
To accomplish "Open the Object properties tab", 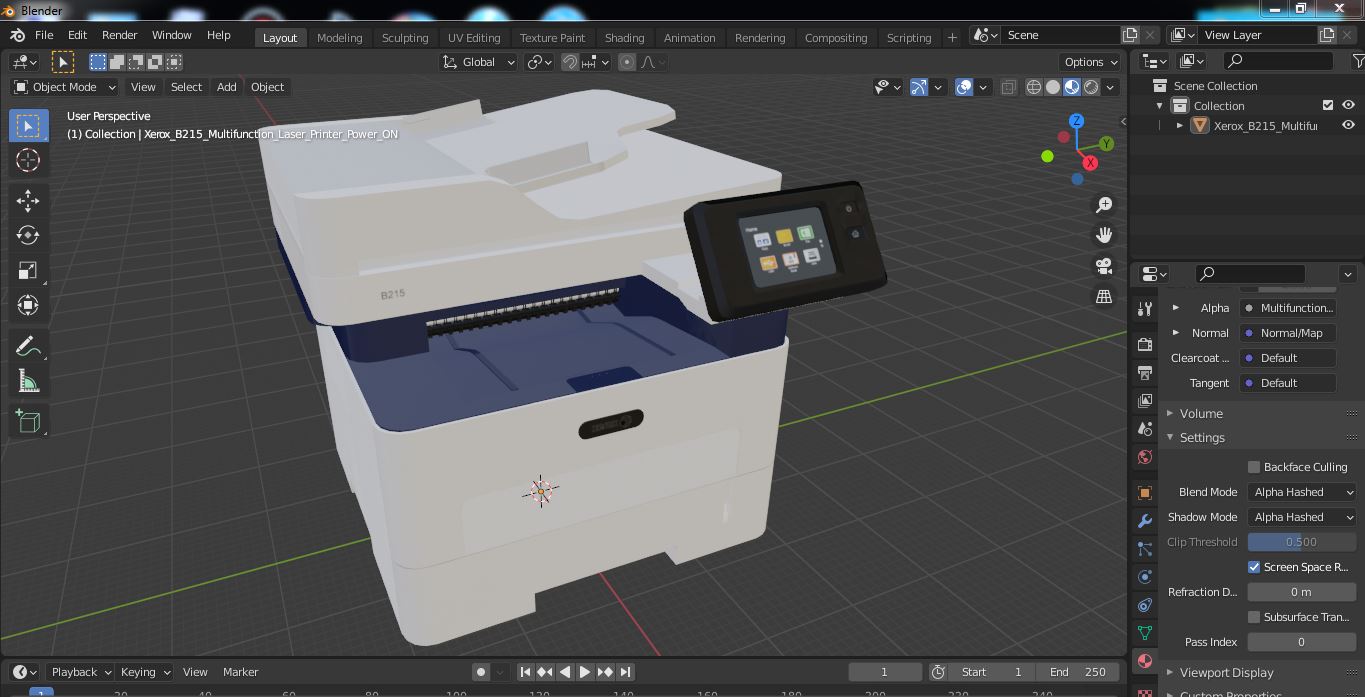I will [1145, 493].
